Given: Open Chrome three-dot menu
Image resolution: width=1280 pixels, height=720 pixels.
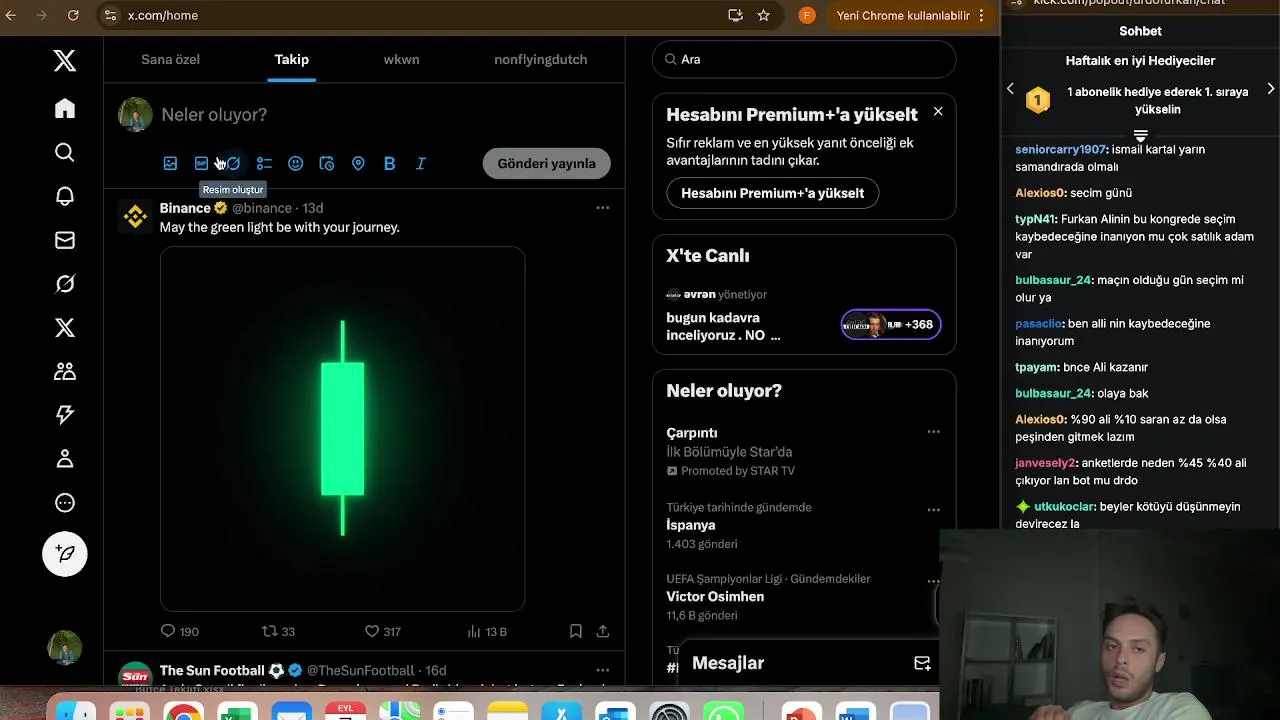Looking at the screenshot, I should (x=982, y=15).
